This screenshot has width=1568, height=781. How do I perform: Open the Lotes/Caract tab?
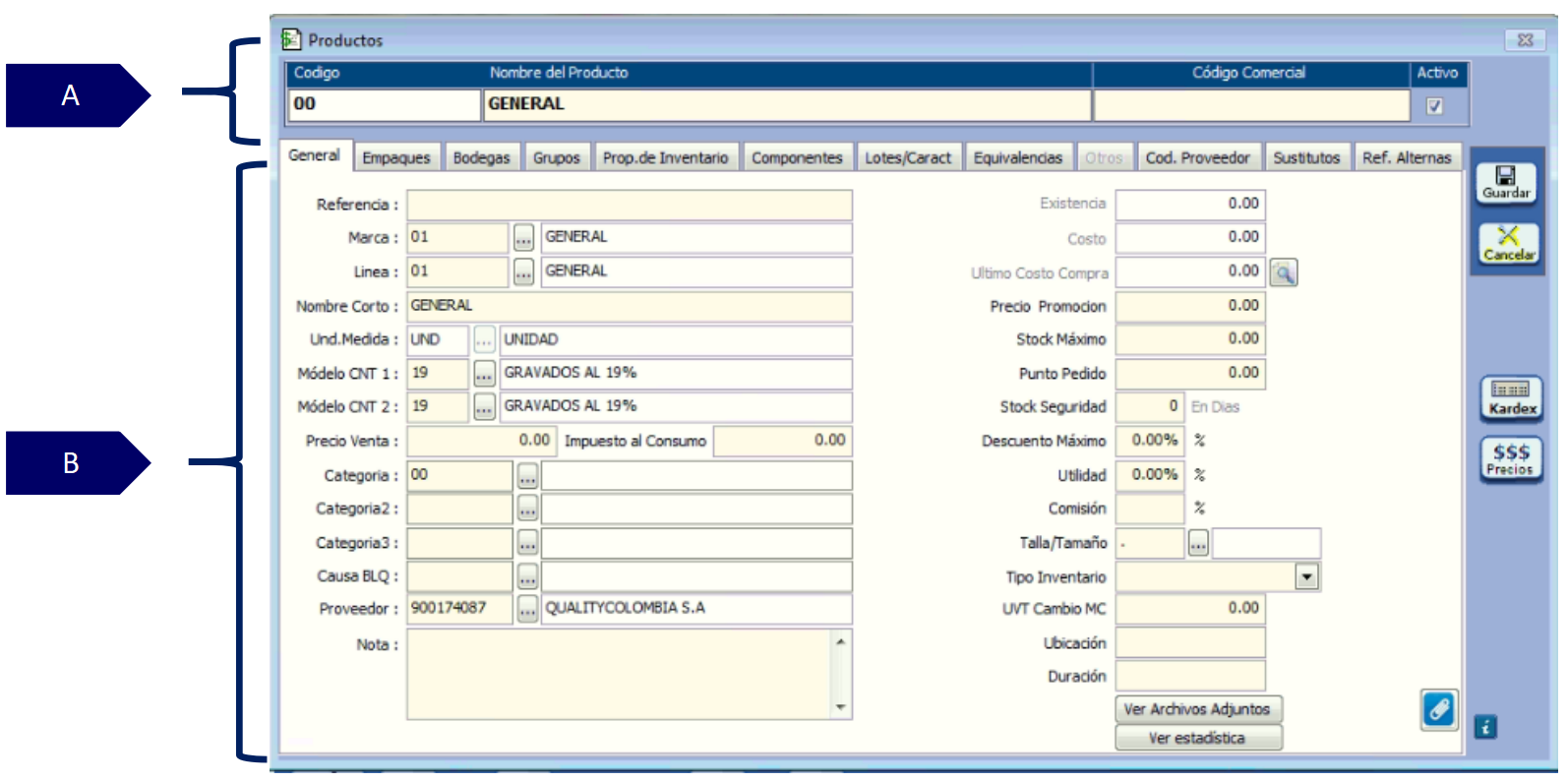[908, 157]
